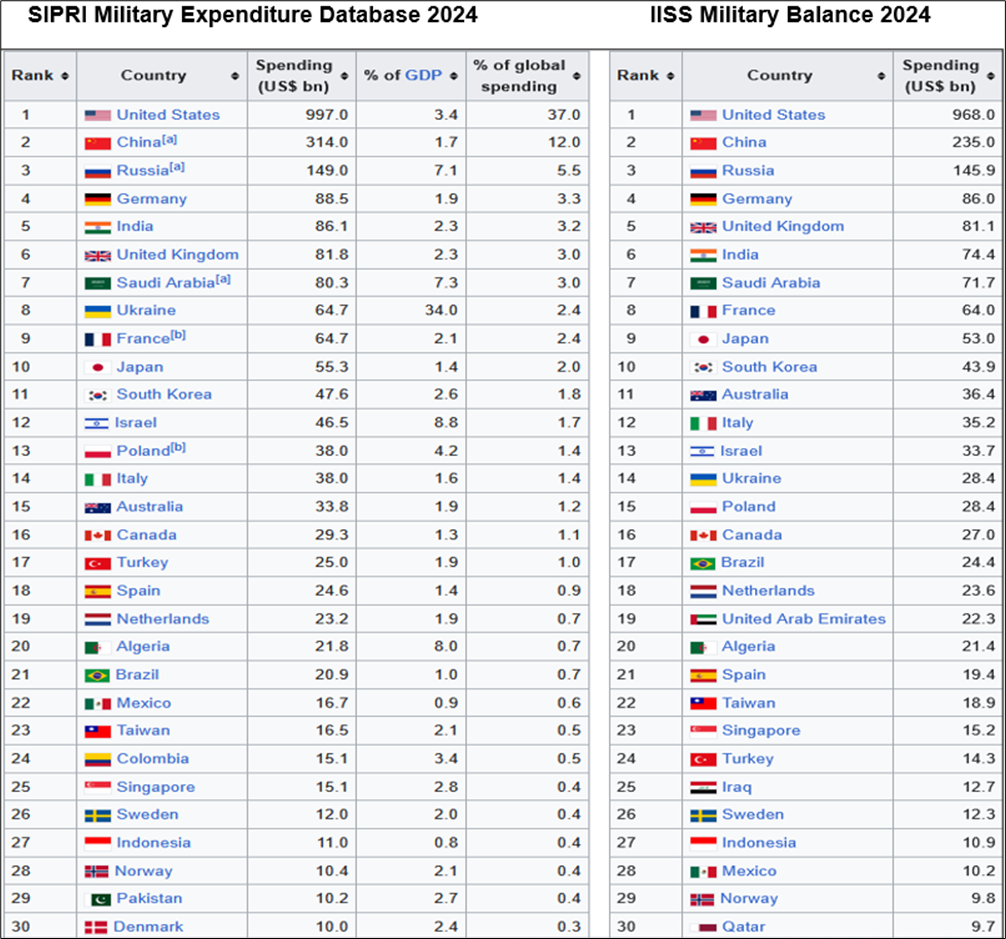Click the Brazil flag in IISS table
Viewport: 1006px width, 939px height.
pos(703,563)
